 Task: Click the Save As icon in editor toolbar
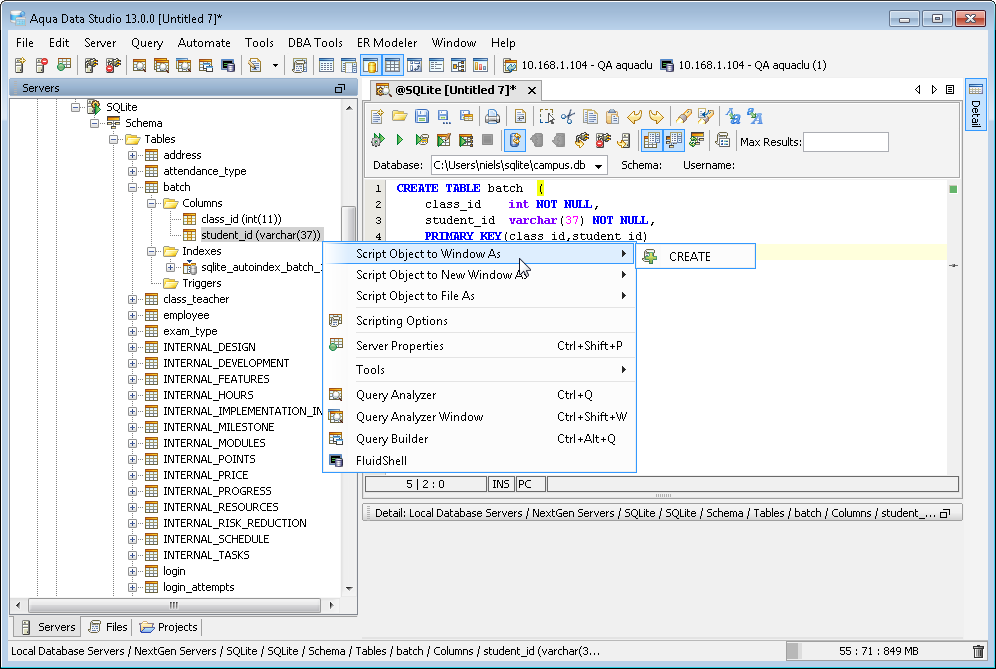[x=444, y=116]
